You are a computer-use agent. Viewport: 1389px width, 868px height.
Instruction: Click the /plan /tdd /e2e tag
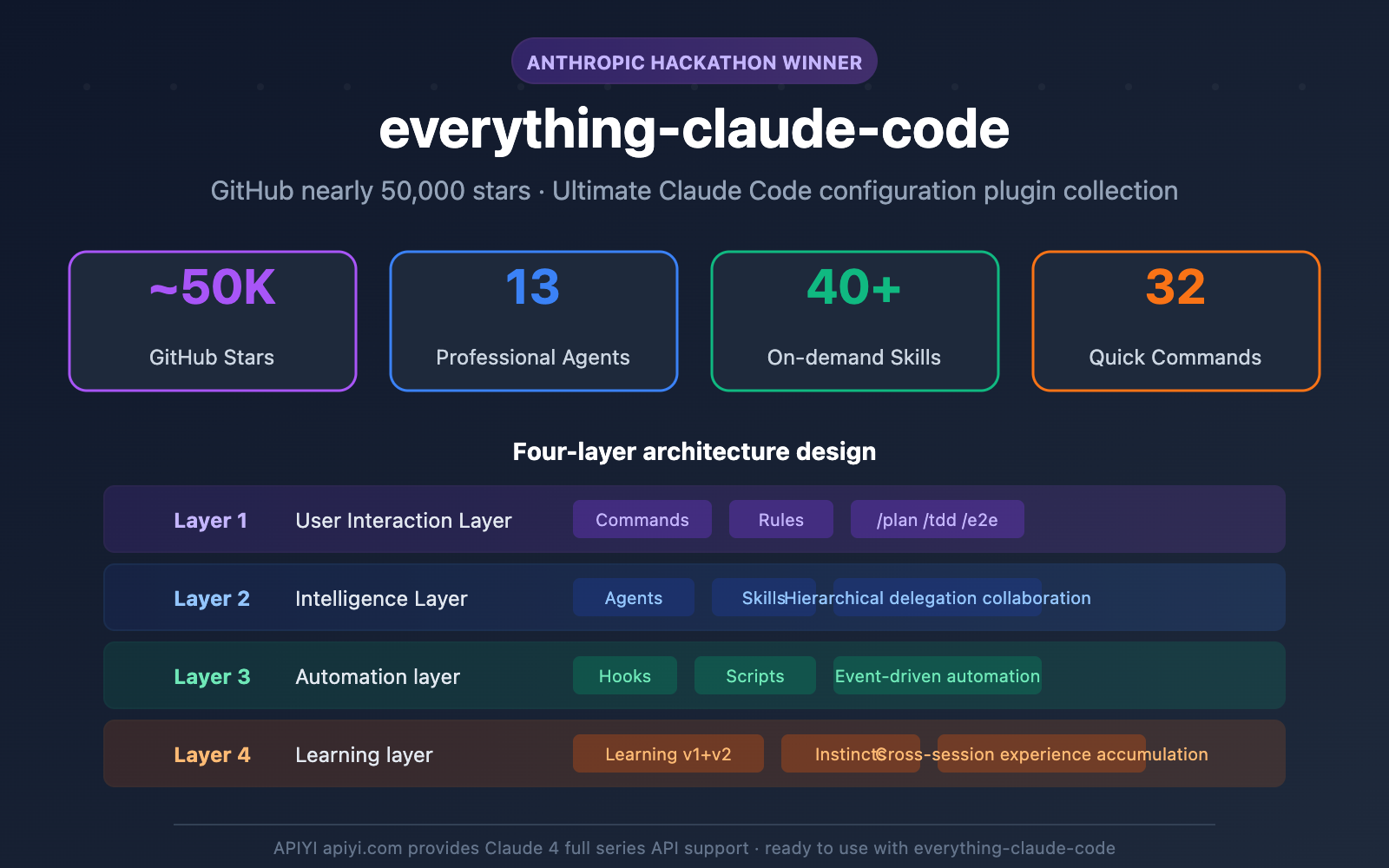937,519
